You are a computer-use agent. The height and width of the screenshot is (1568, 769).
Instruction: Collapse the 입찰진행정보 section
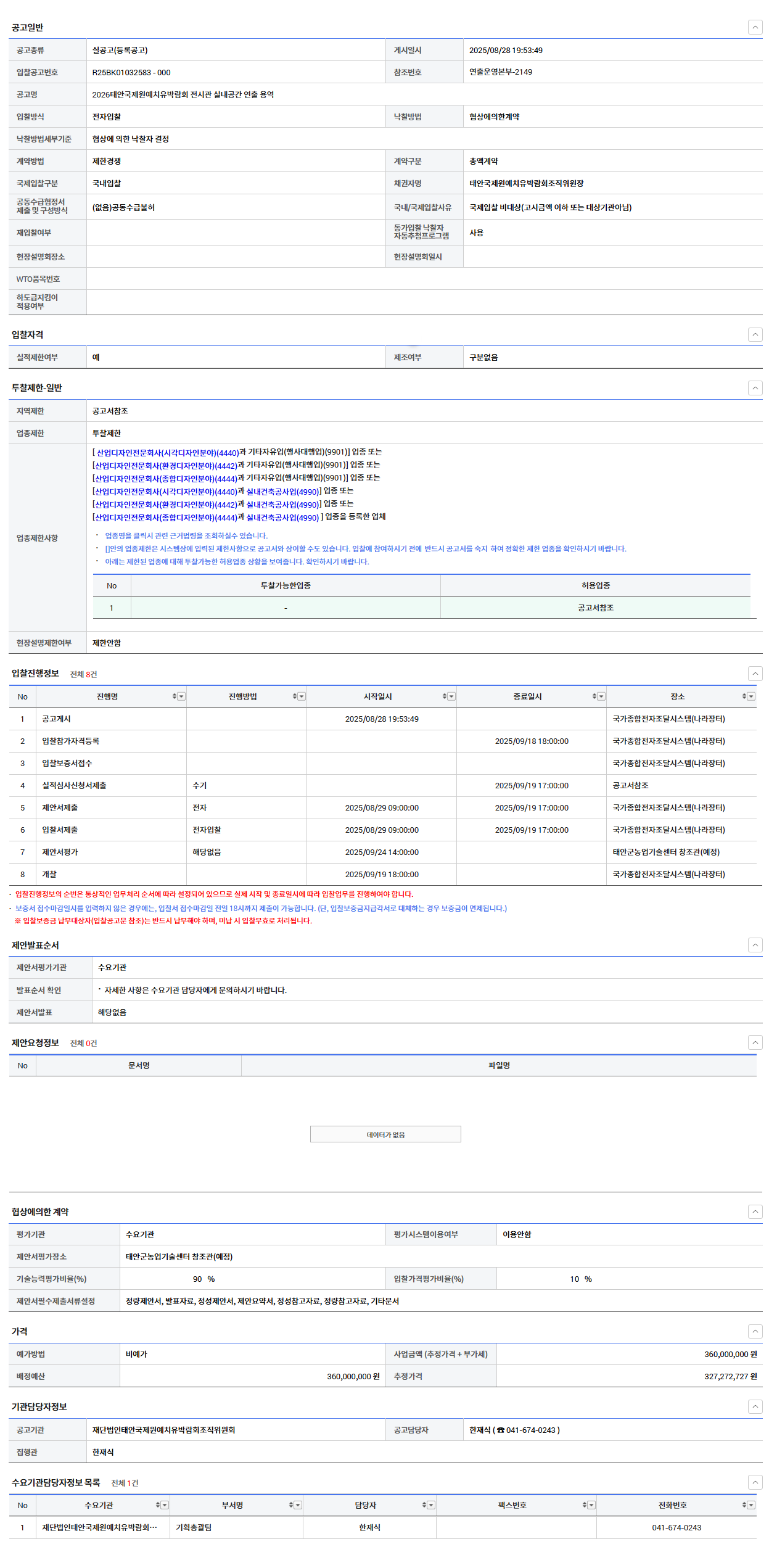tap(755, 674)
